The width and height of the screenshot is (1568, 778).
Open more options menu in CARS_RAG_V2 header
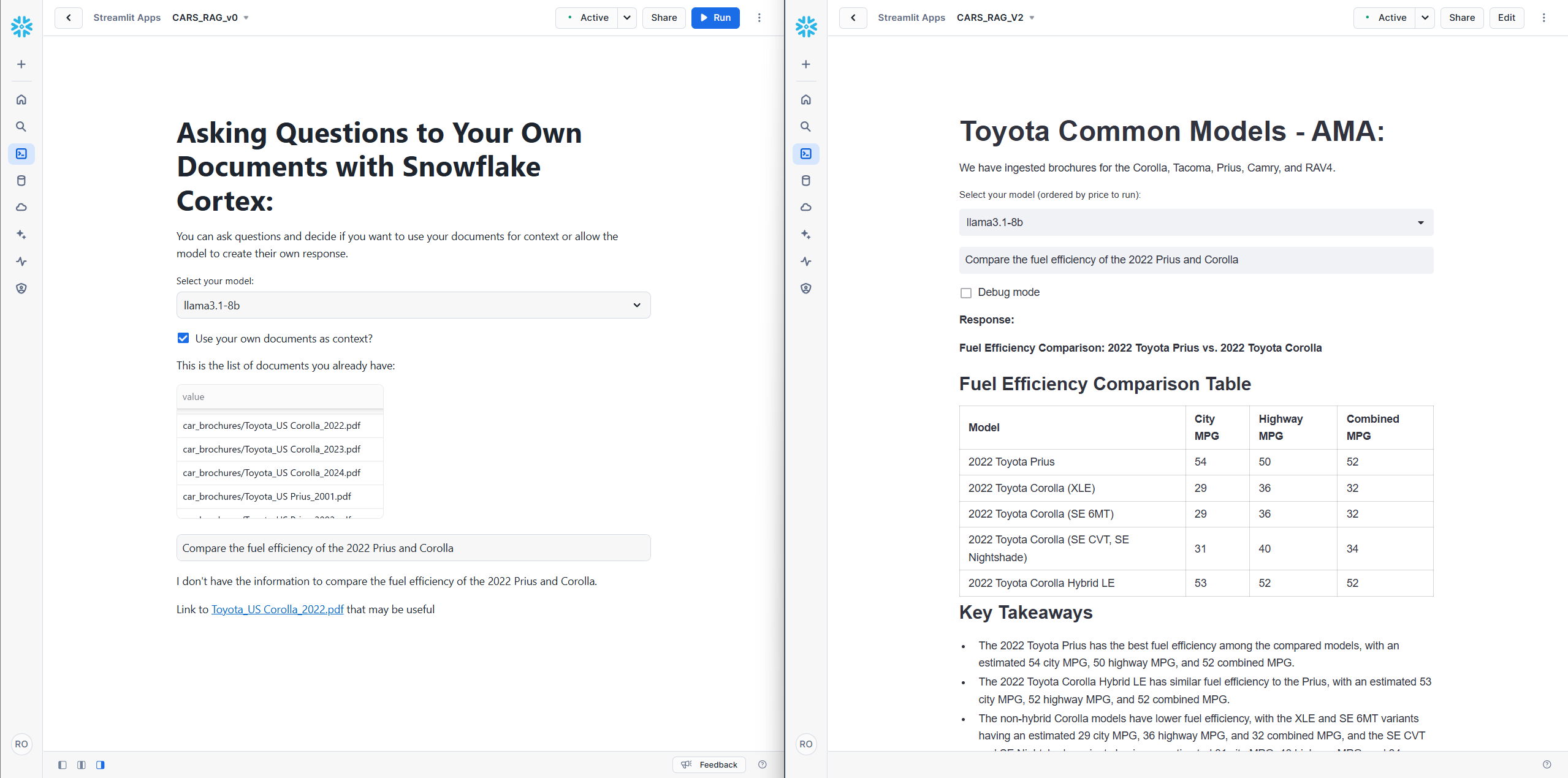coord(1543,18)
